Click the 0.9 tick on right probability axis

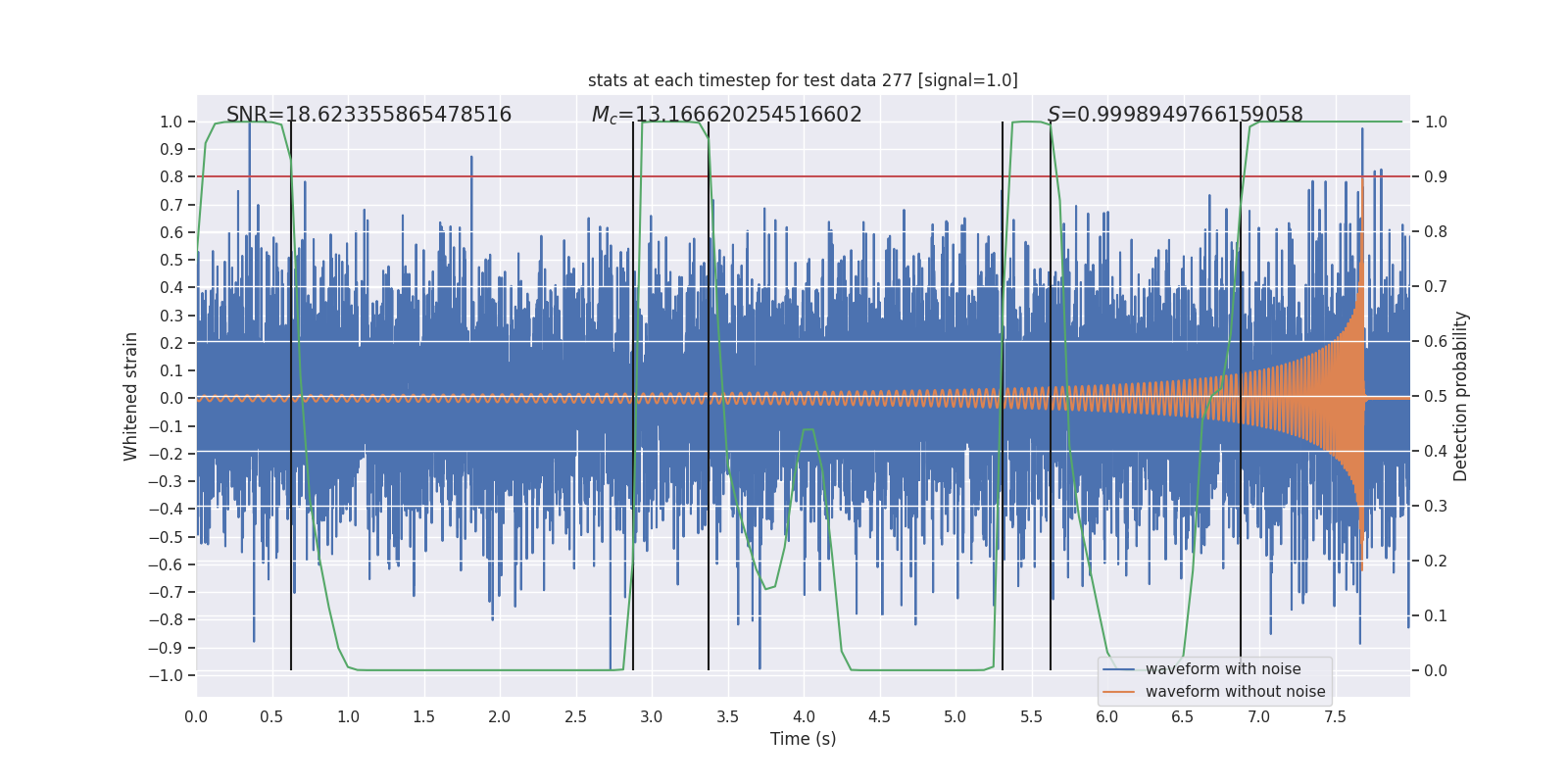click(1436, 177)
